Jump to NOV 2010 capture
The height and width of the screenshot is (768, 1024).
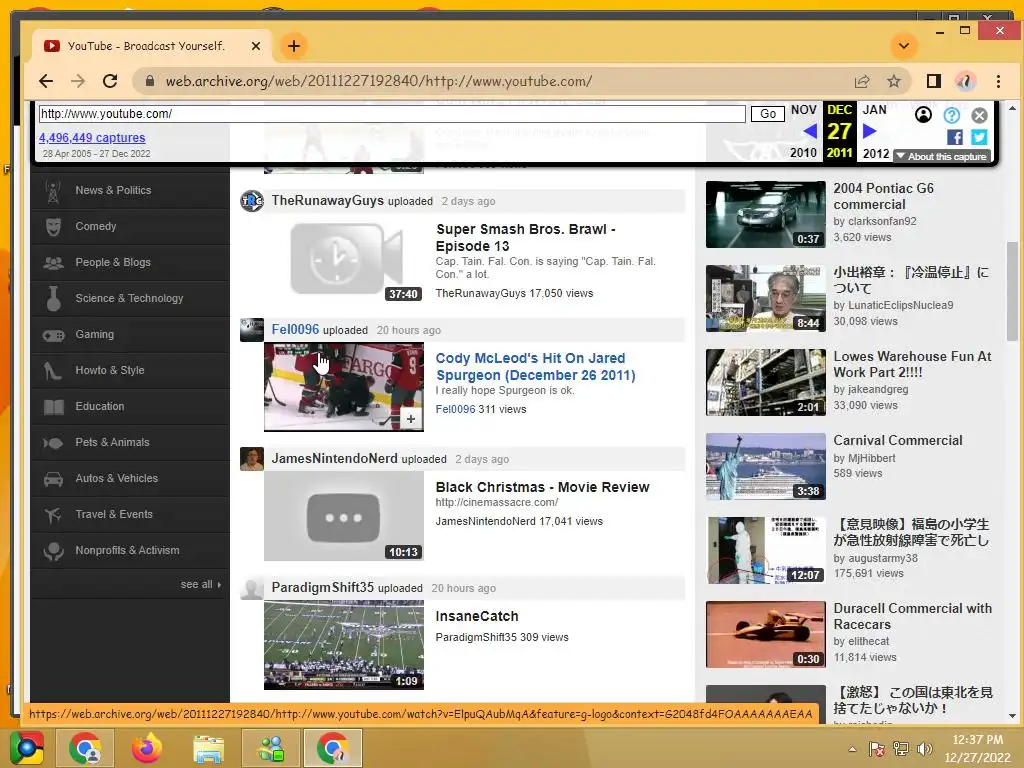click(803, 131)
